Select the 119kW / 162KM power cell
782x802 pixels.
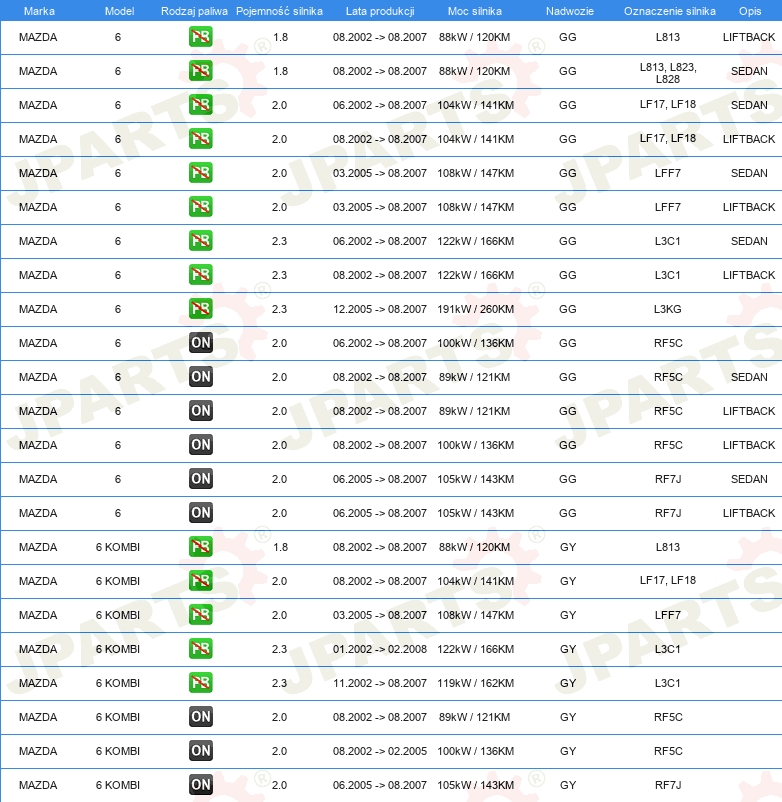(x=476, y=683)
